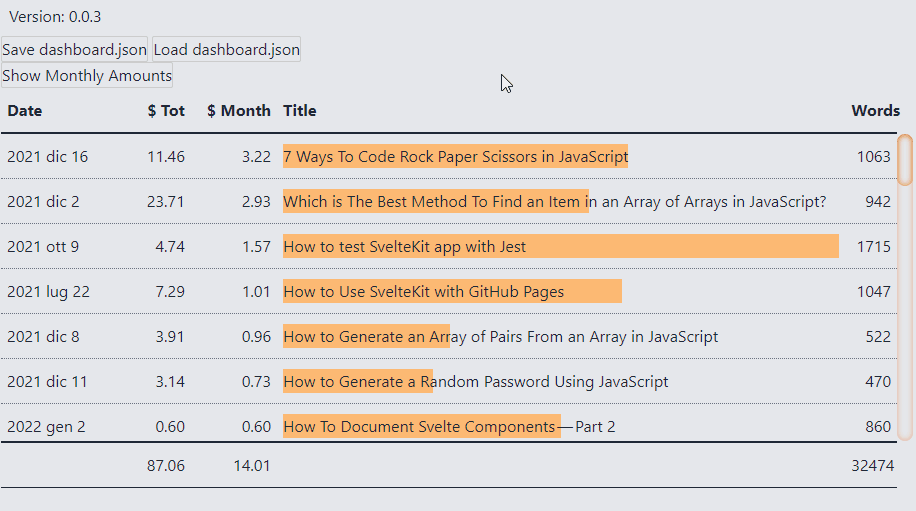Click the monthly amount 1.57
This screenshot has width=916, height=511.
tap(256, 246)
